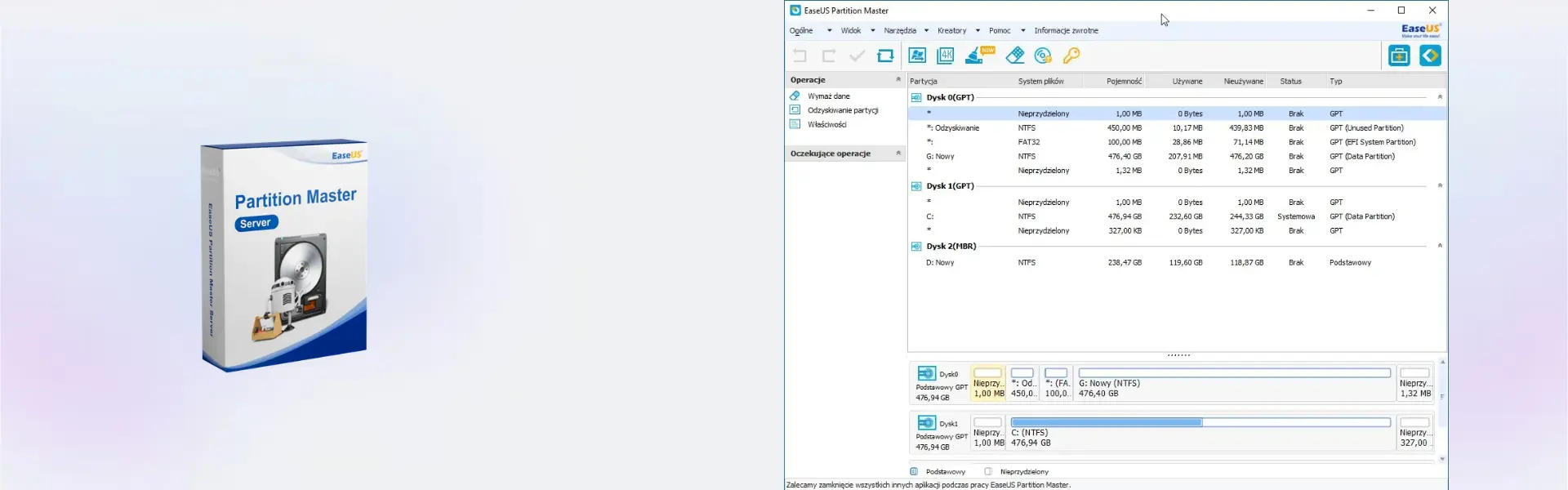Open the Widok menu

tap(851, 31)
